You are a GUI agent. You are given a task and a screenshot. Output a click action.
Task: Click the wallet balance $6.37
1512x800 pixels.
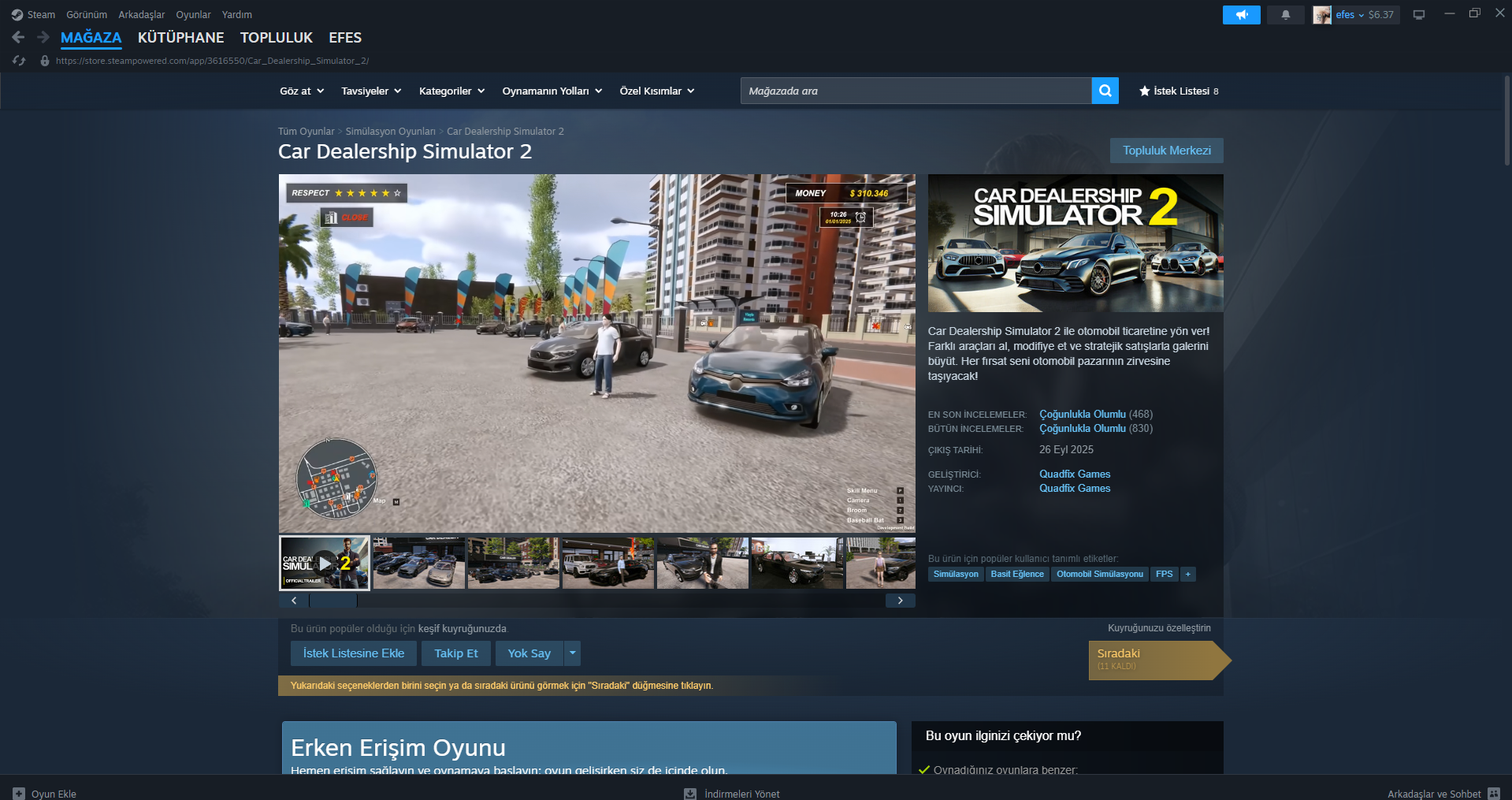(1381, 15)
